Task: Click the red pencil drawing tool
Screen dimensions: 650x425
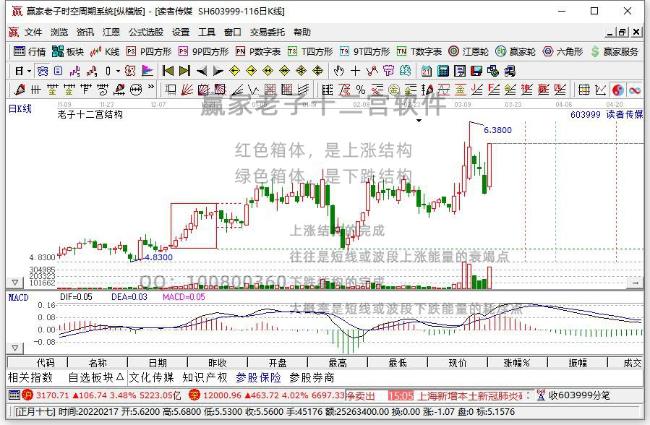Action: 19,89
